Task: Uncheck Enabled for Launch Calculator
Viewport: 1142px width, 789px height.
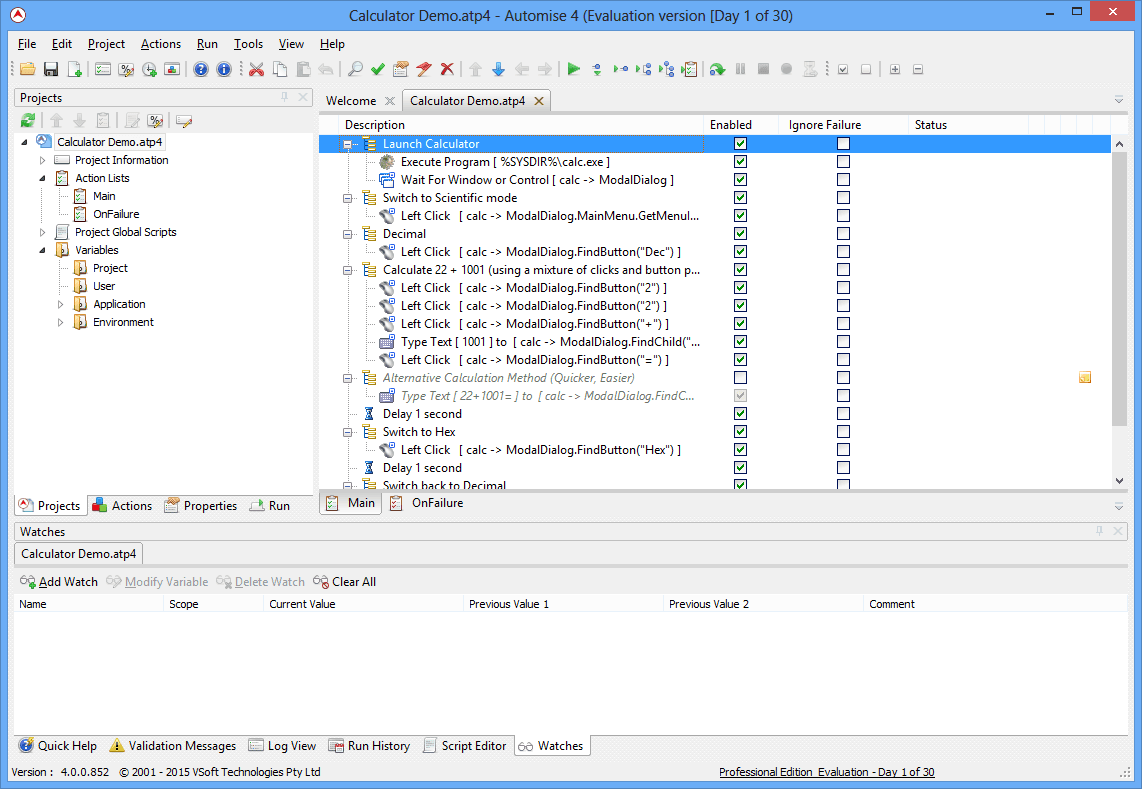Action: pyautogui.click(x=741, y=144)
